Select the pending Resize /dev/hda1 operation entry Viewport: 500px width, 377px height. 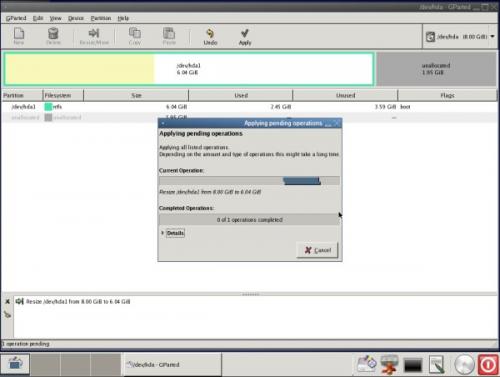pyautogui.click(x=78, y=301)
